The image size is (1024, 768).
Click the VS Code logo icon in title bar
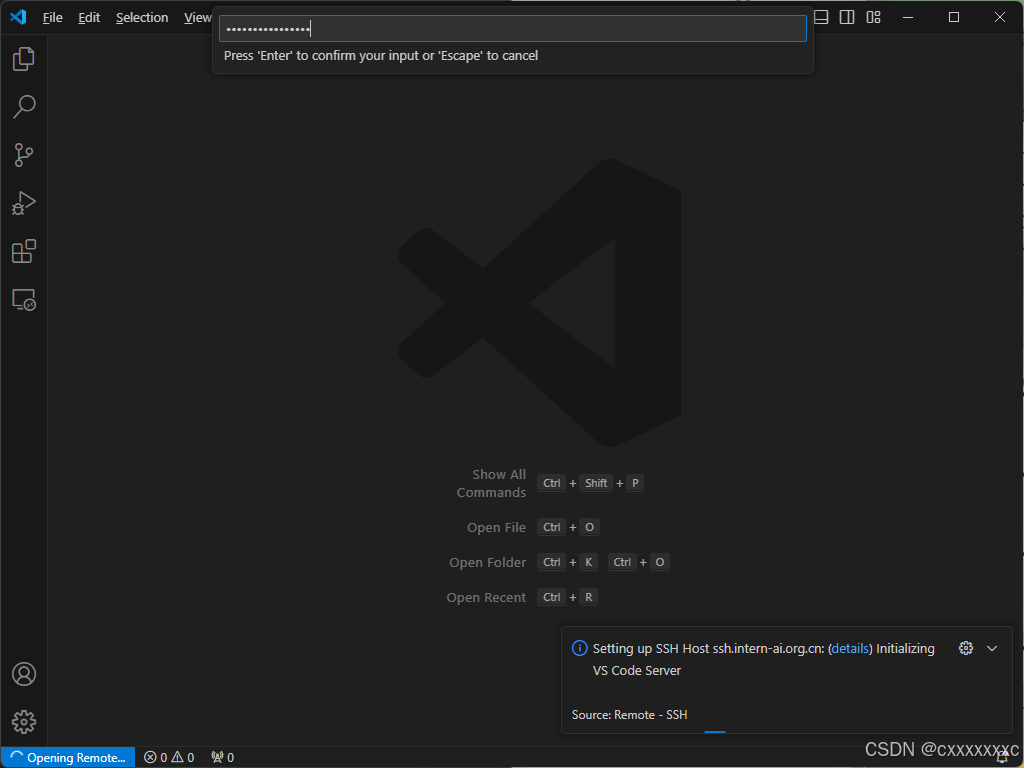coord(18,17)
